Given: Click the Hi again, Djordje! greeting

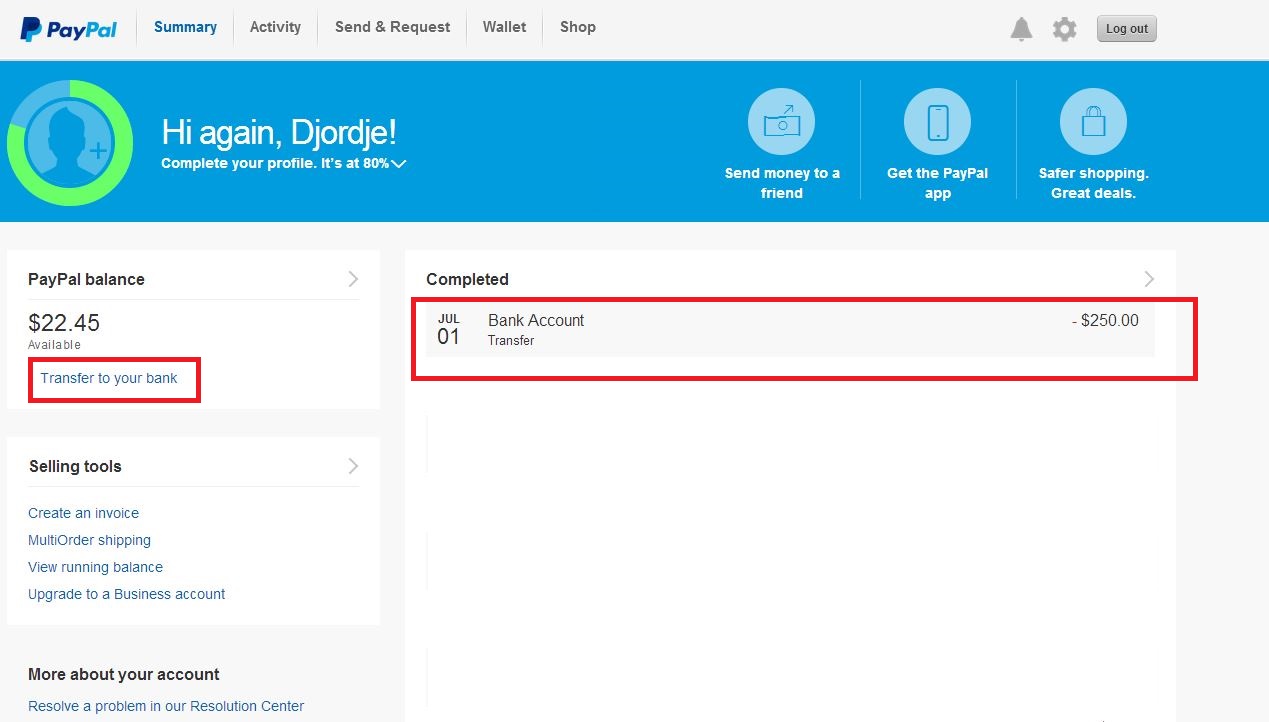Looking at the screenshot, I should point(279,132).
